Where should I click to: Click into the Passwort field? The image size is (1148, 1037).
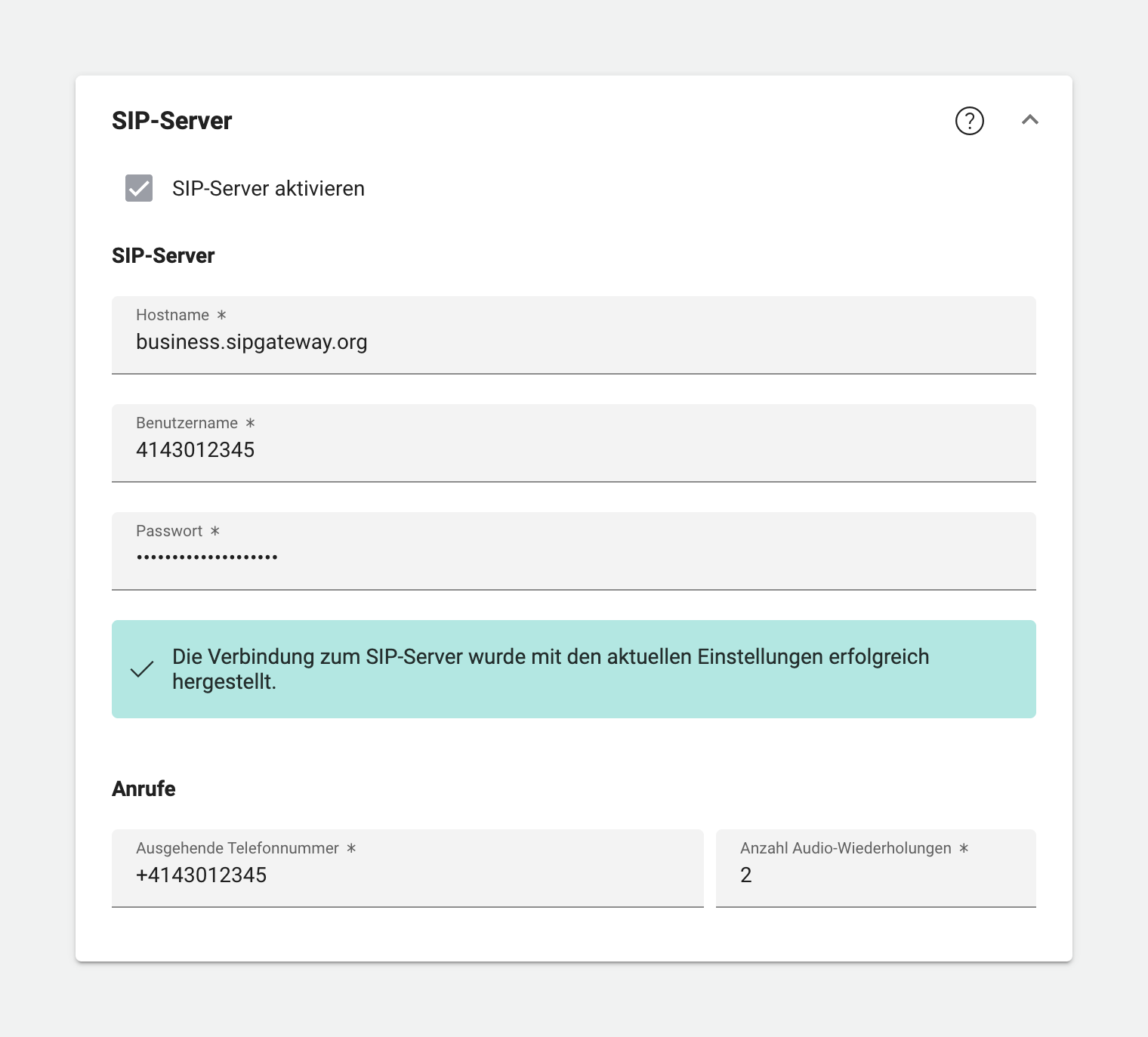point(529,557)
